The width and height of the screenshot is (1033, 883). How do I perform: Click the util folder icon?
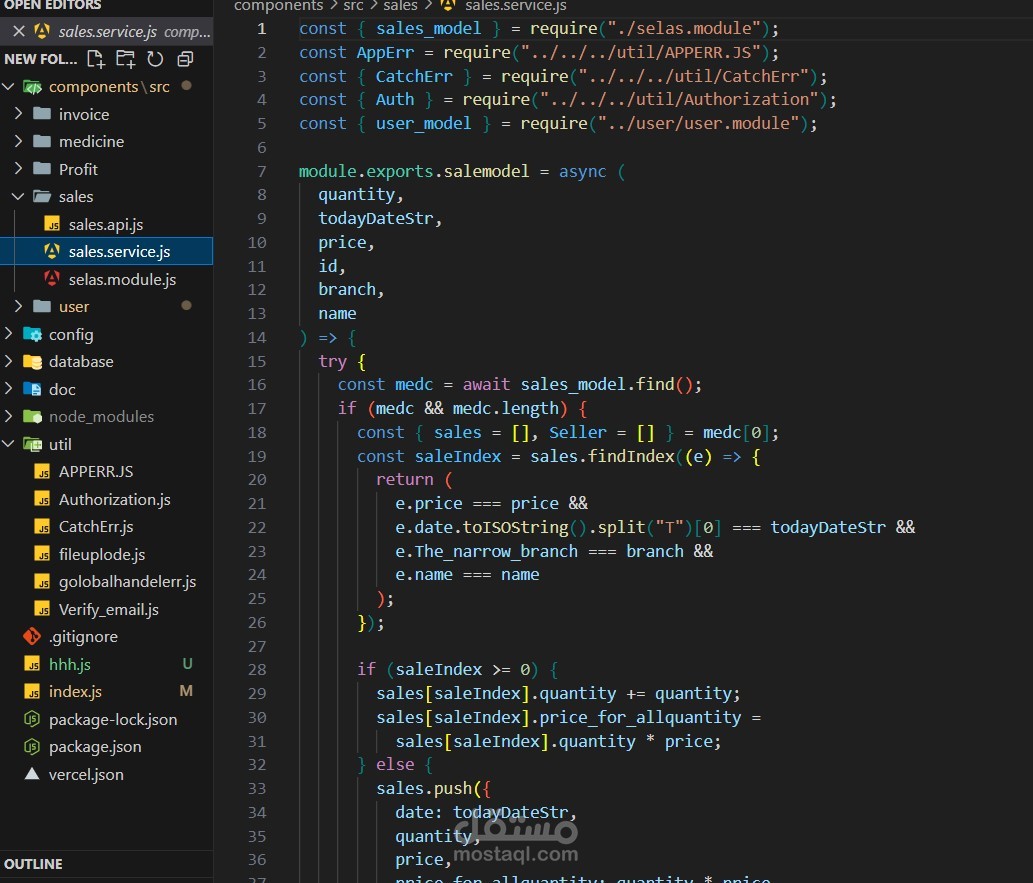[32, 444]
